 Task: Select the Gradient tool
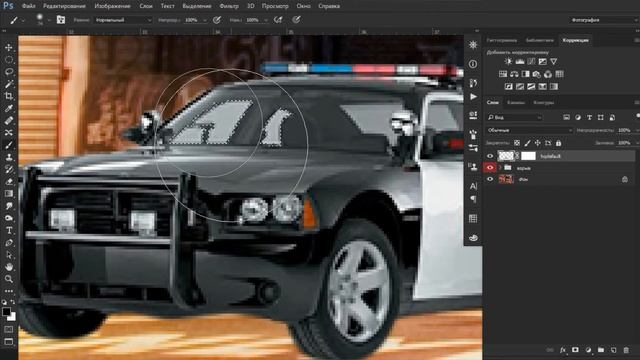9,194
